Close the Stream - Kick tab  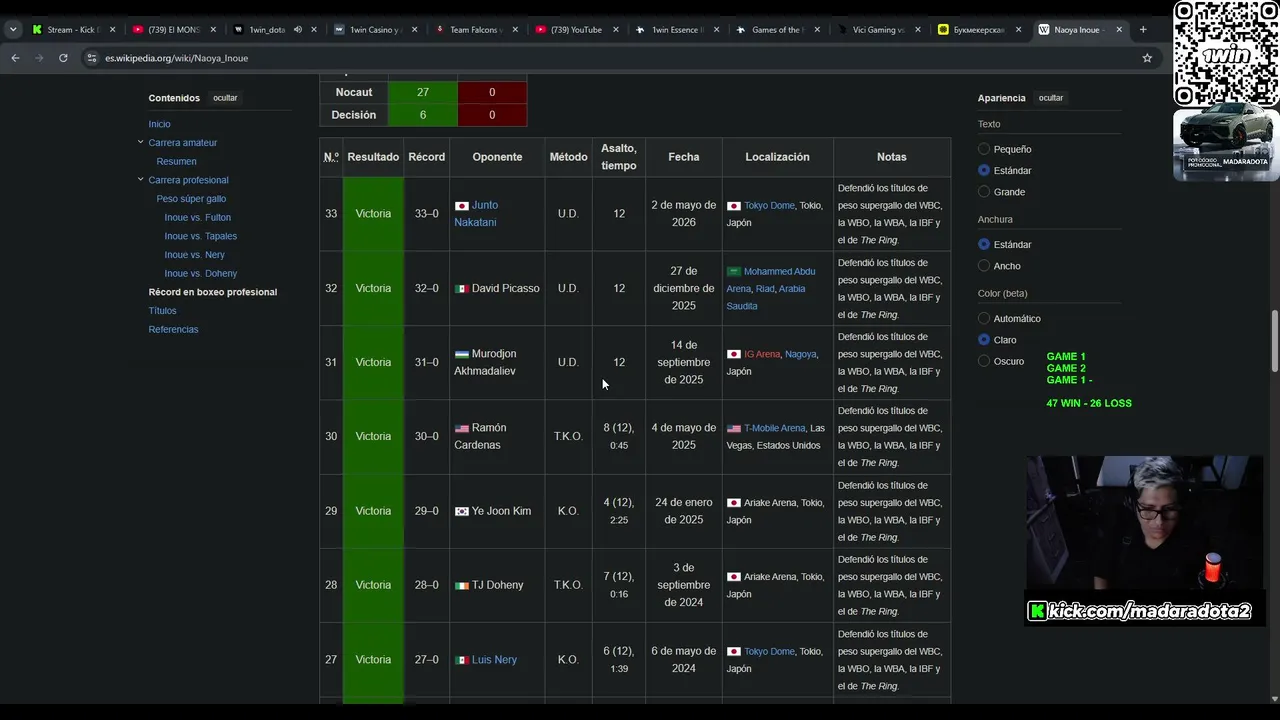[113, 30]
